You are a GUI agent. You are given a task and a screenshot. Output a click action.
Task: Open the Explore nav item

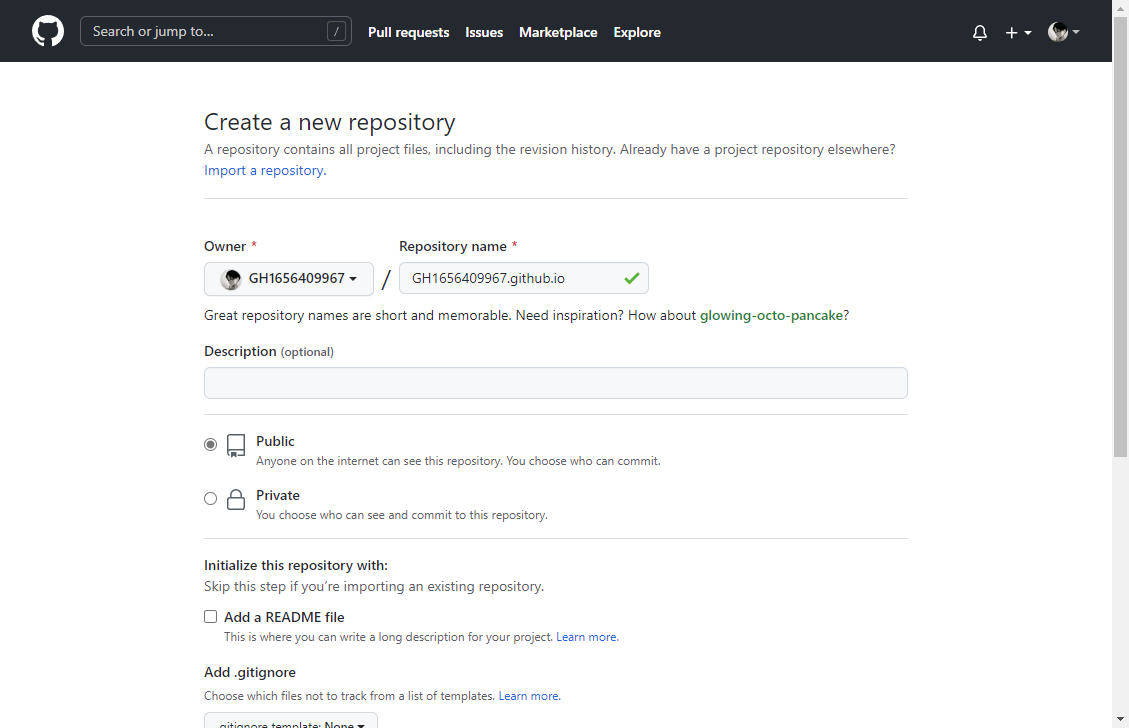[x=637, y=32]
